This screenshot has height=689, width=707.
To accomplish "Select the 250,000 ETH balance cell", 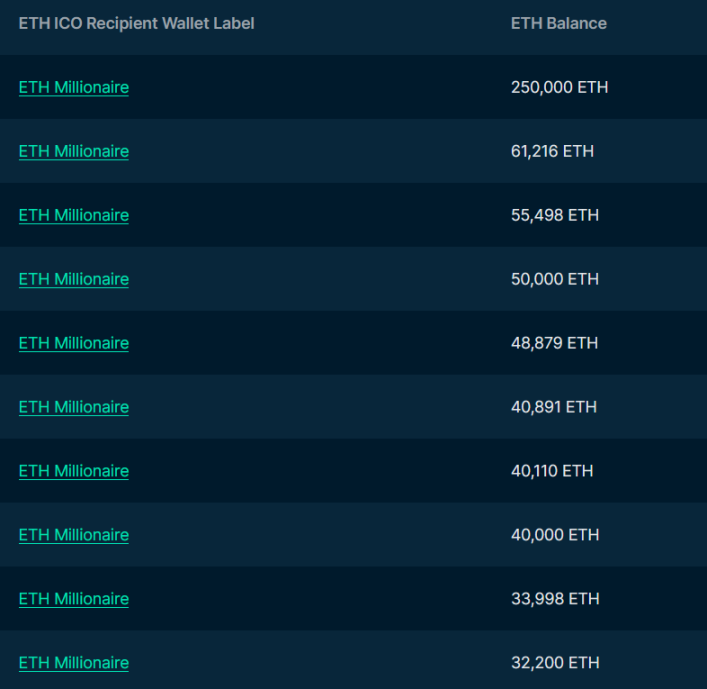I will click(x=559, y=87).
